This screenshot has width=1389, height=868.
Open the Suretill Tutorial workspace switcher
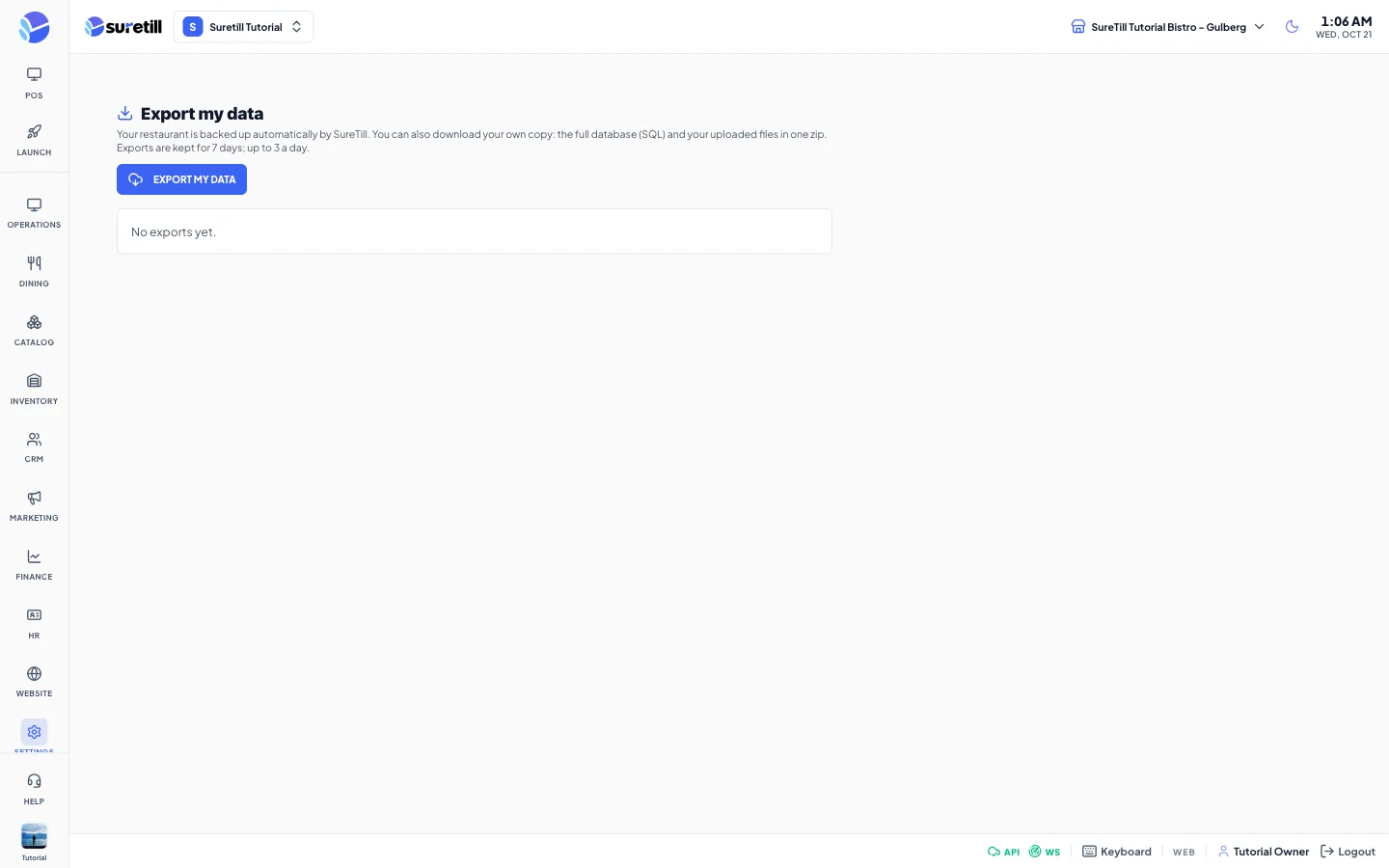pyautogui.click(x=243, y=27)
